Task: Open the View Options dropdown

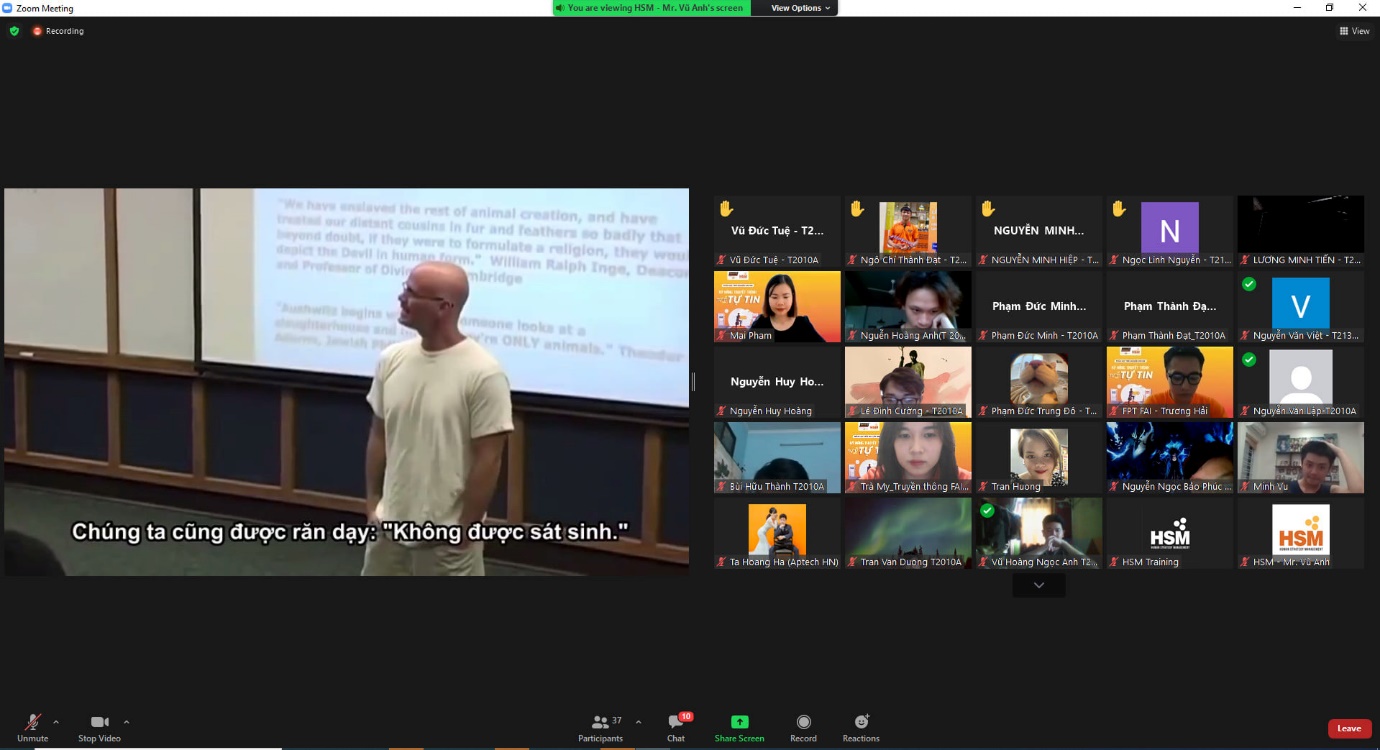Action: [x=800, y=8]
